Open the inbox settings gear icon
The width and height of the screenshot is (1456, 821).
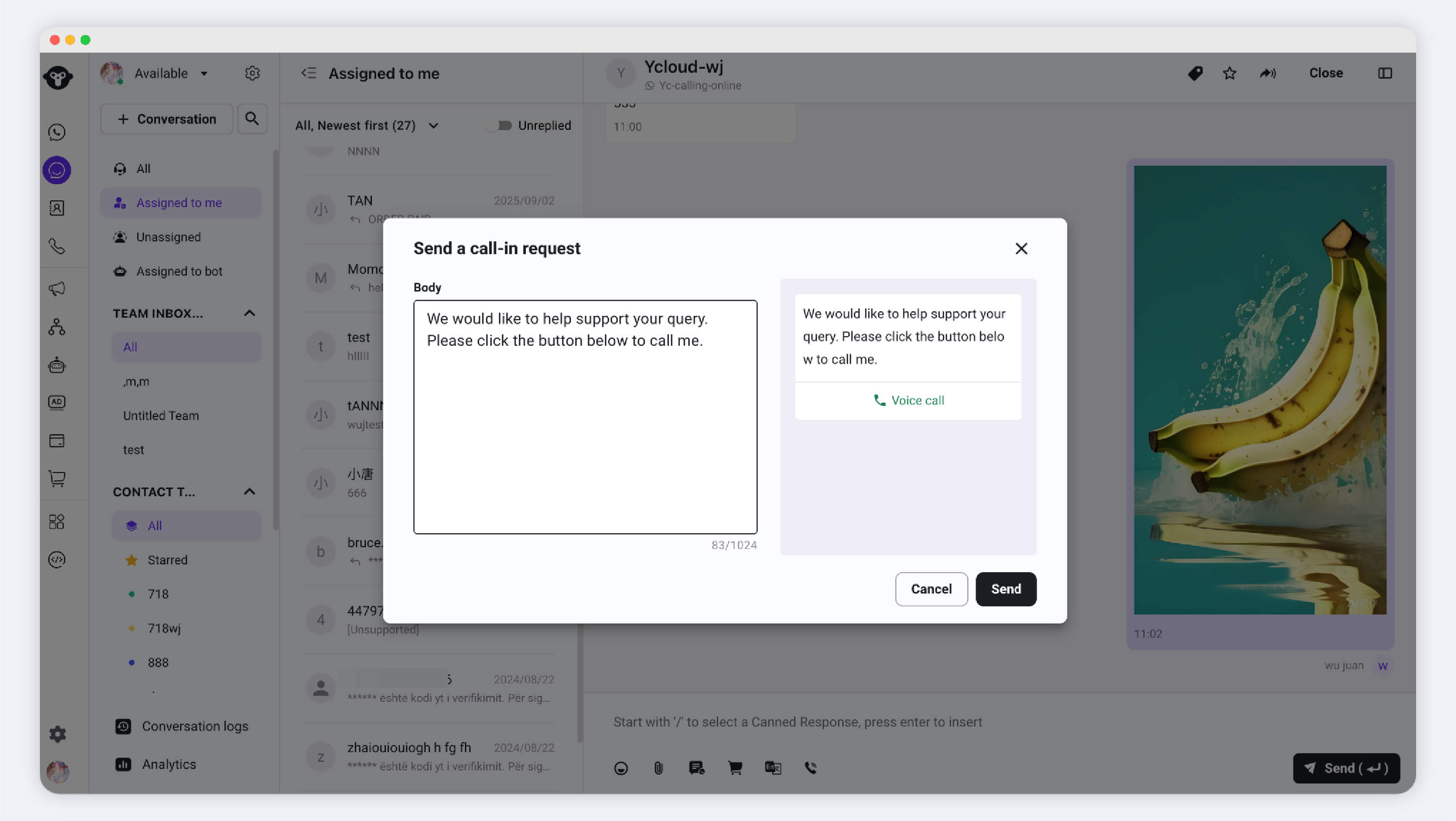click(x=252, y=74)
